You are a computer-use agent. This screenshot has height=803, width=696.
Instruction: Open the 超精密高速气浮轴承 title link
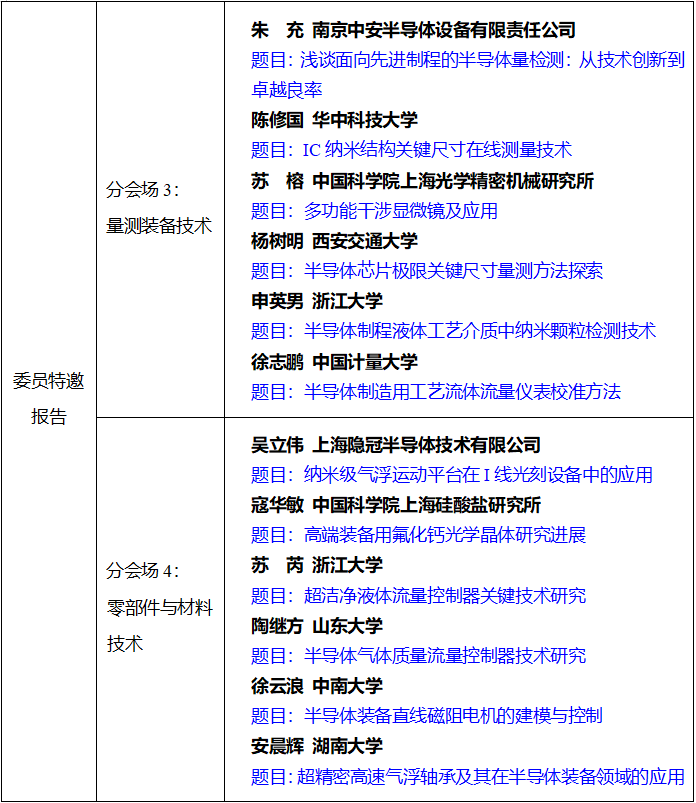[467, 776]
